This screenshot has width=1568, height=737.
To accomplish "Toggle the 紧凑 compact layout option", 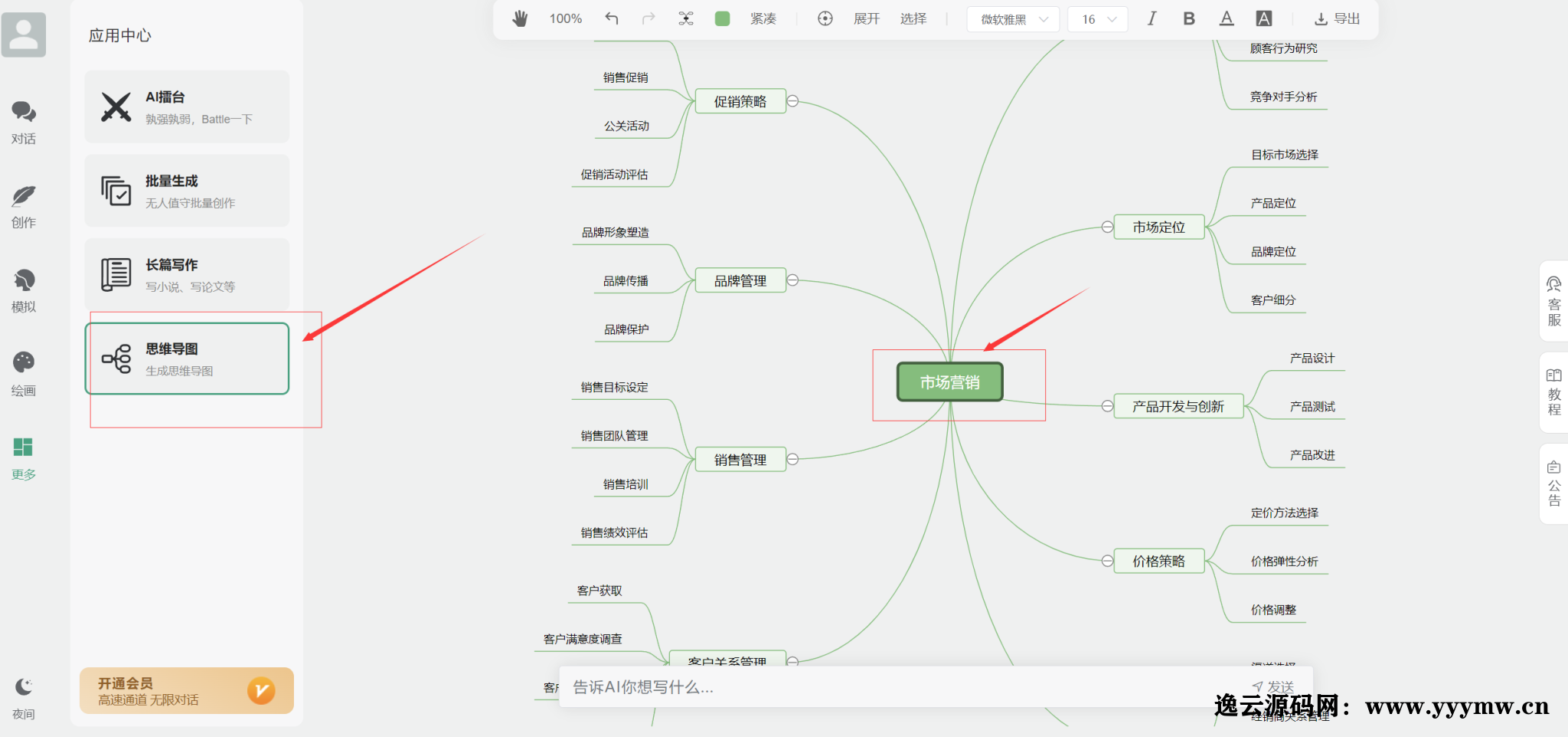I will point(763,18).
